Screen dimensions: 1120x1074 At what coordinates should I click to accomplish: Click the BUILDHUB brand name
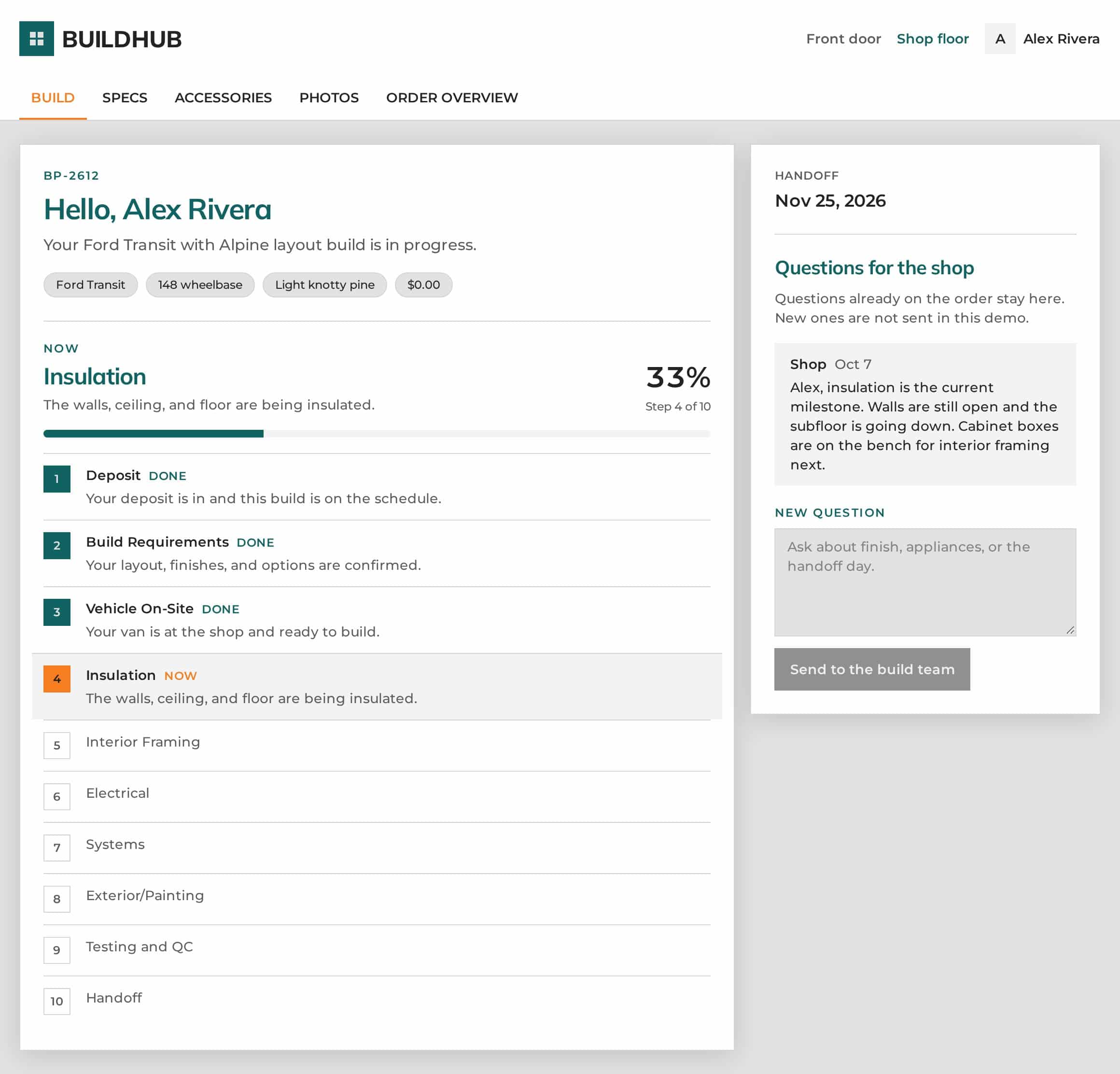coord(122,39)
